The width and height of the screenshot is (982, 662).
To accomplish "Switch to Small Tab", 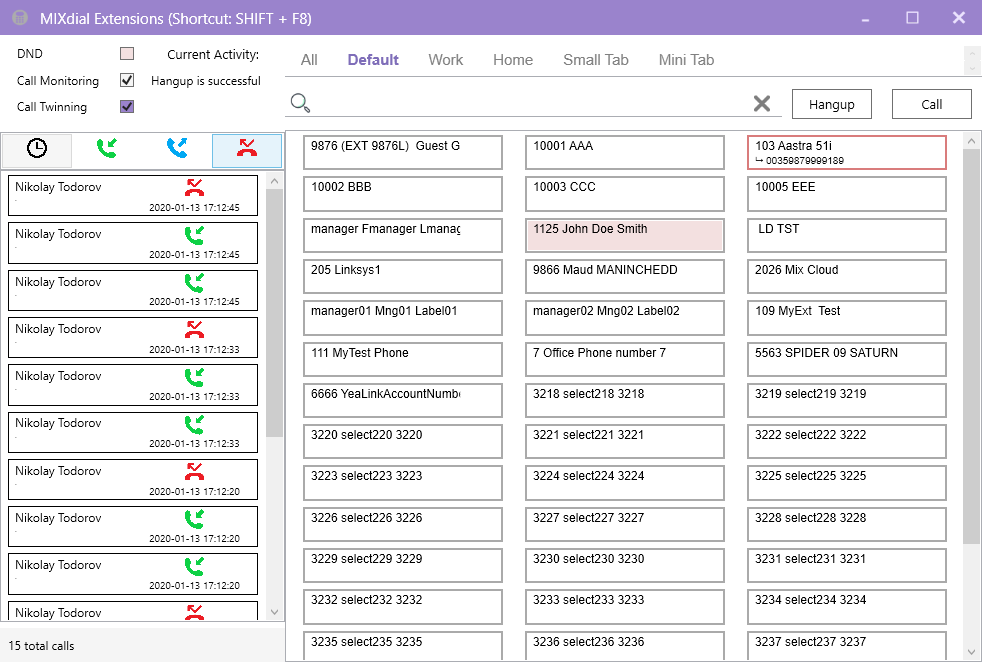I will (596, 60).
